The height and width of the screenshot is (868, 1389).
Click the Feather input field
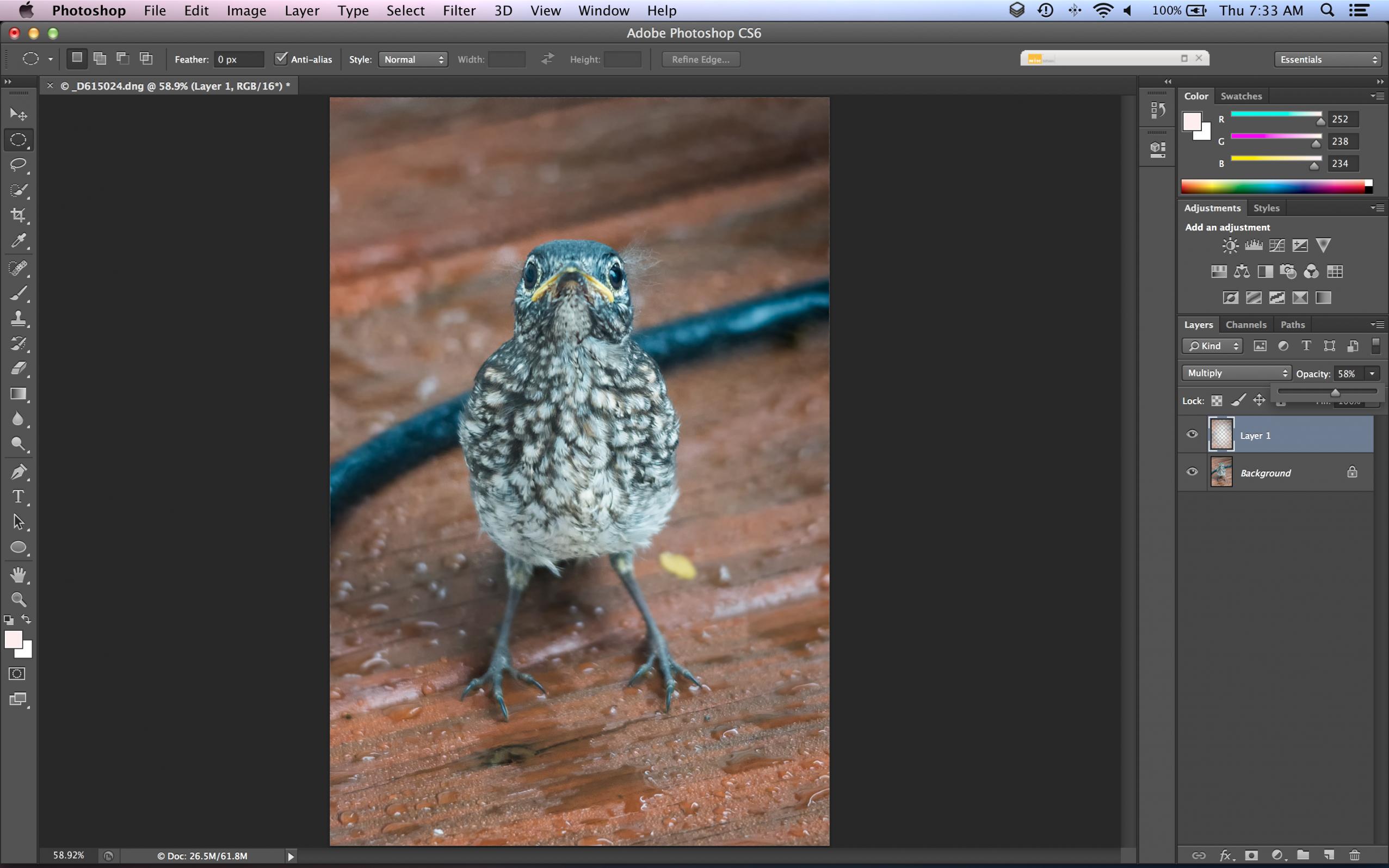(x=238, y=59)
